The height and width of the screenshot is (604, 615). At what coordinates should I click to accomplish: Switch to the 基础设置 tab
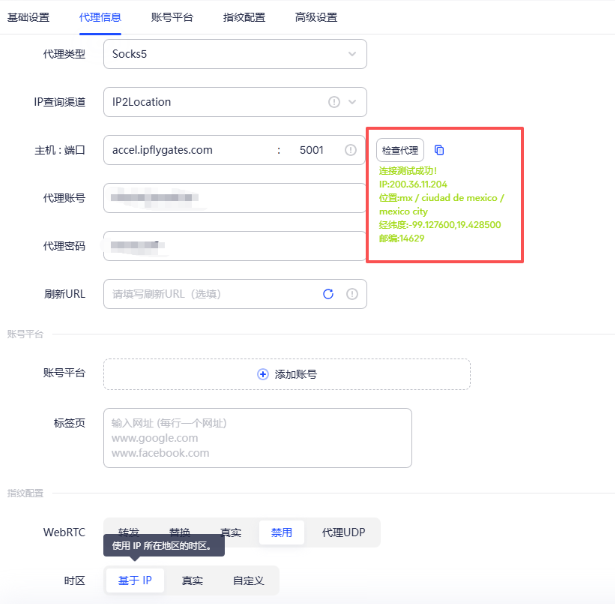(28, 18)
